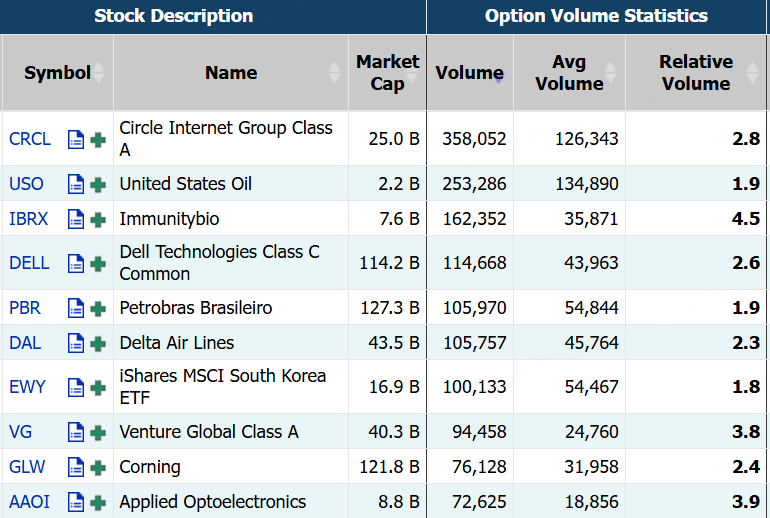Open the CRCL symbol link
770x518 pixels.
30,139
